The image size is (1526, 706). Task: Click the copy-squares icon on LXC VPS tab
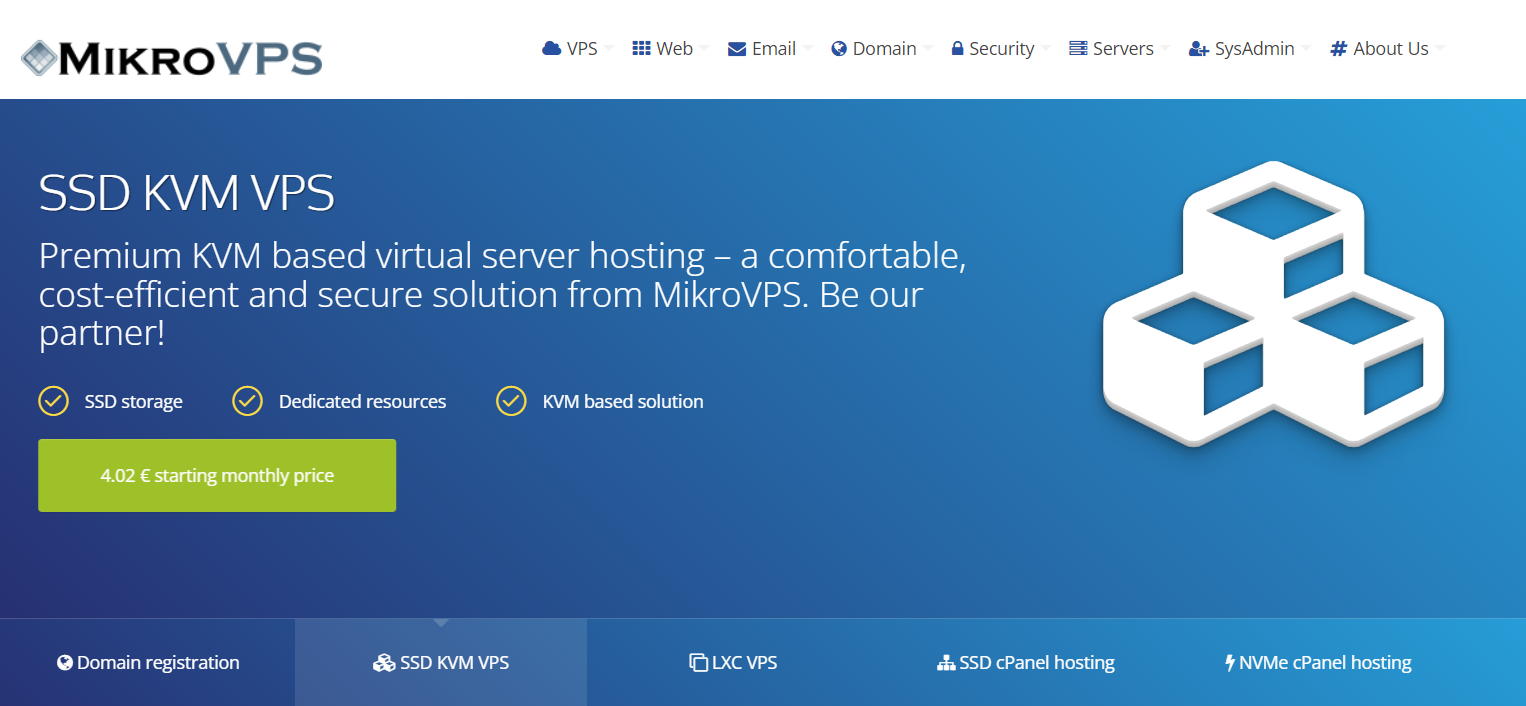699,662
